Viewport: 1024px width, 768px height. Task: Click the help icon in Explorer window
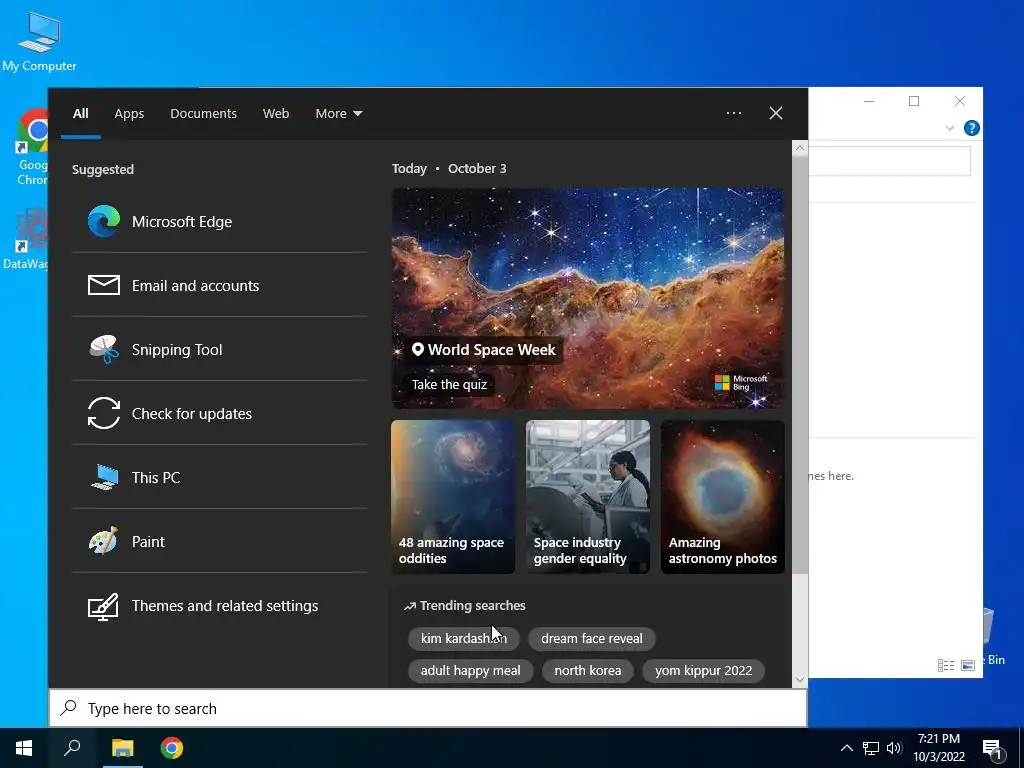971,128
